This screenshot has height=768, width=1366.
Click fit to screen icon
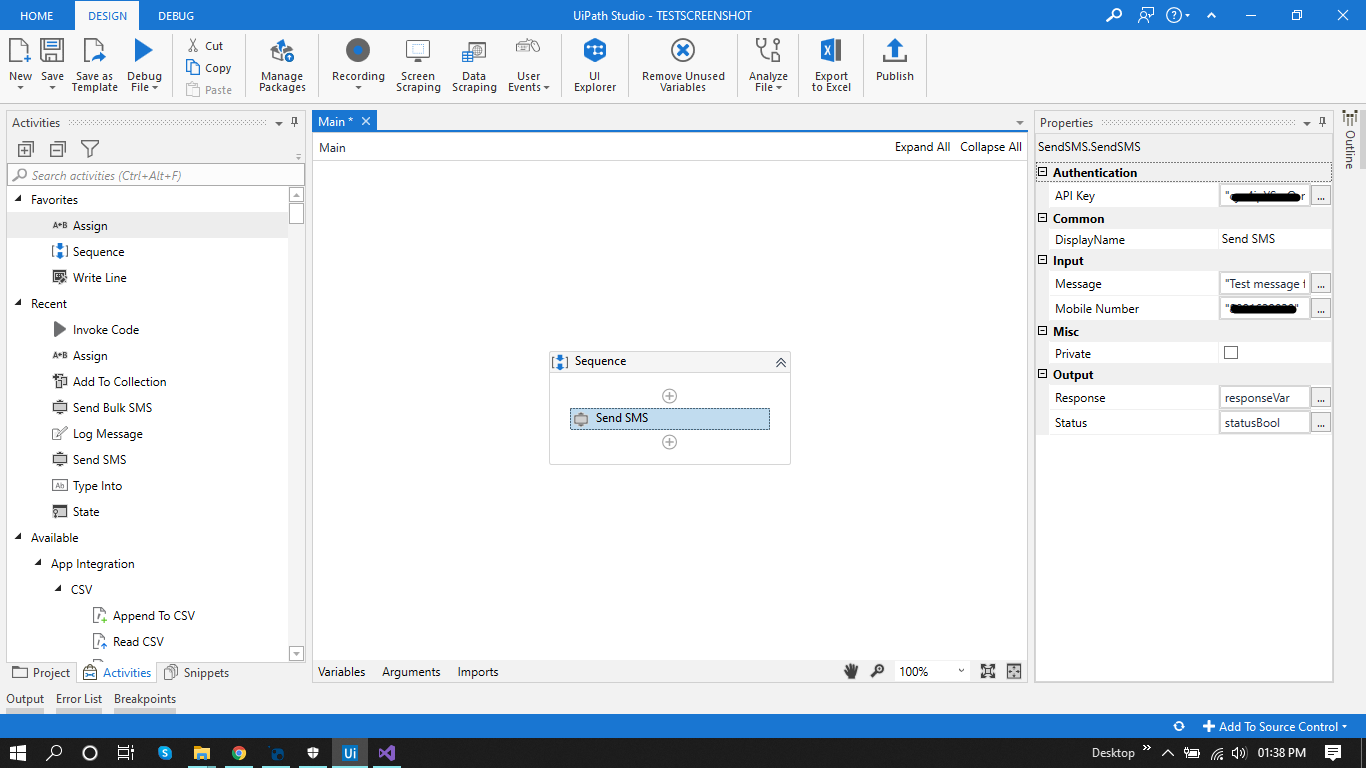988,671
